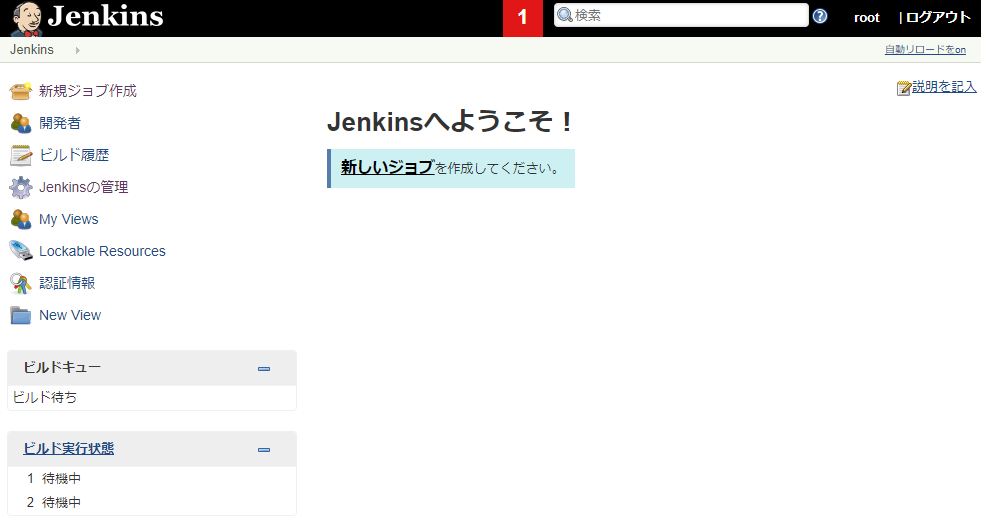Click the Jenkins butler logo icon
981x528 pixels.
(x=28, y=18)
